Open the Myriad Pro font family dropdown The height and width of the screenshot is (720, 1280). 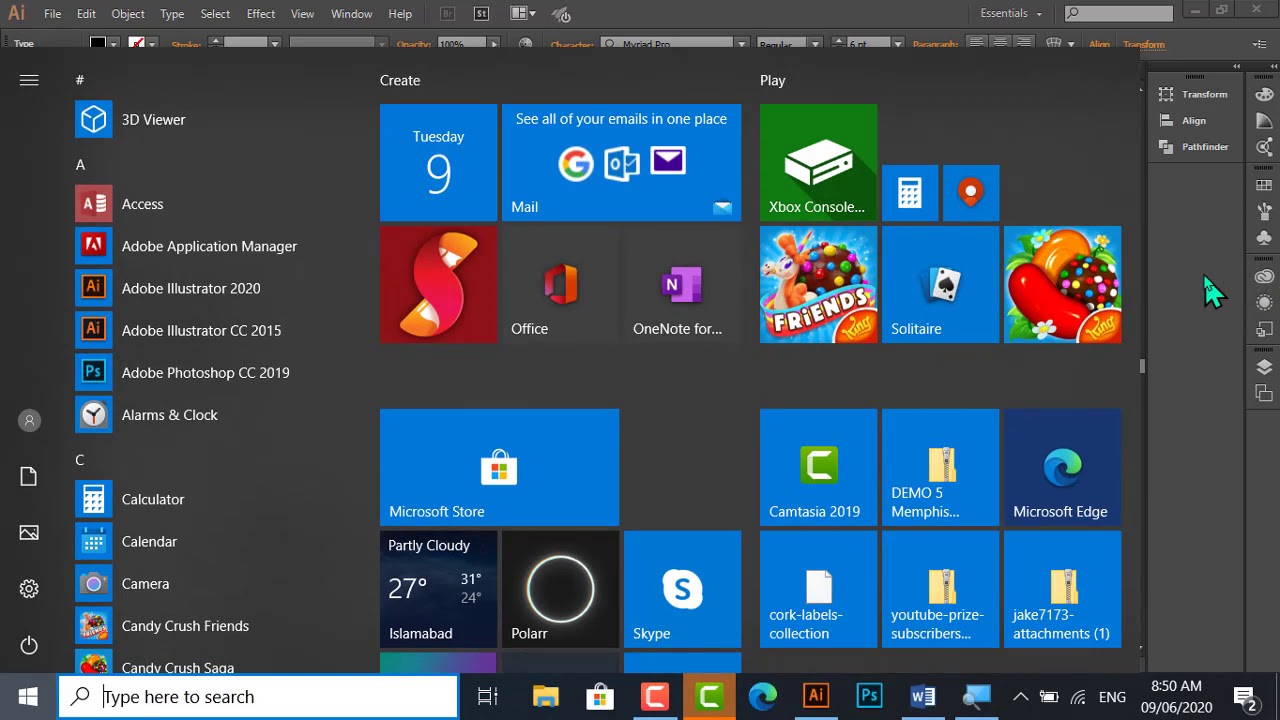coord(741,44)
